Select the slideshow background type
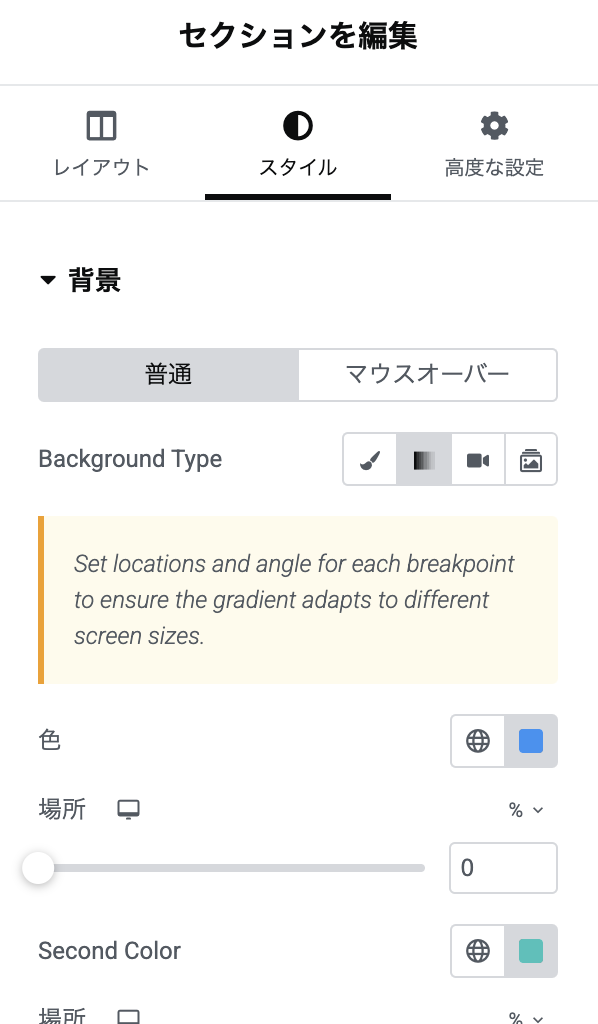598x1024 pixels. point(531,459)
